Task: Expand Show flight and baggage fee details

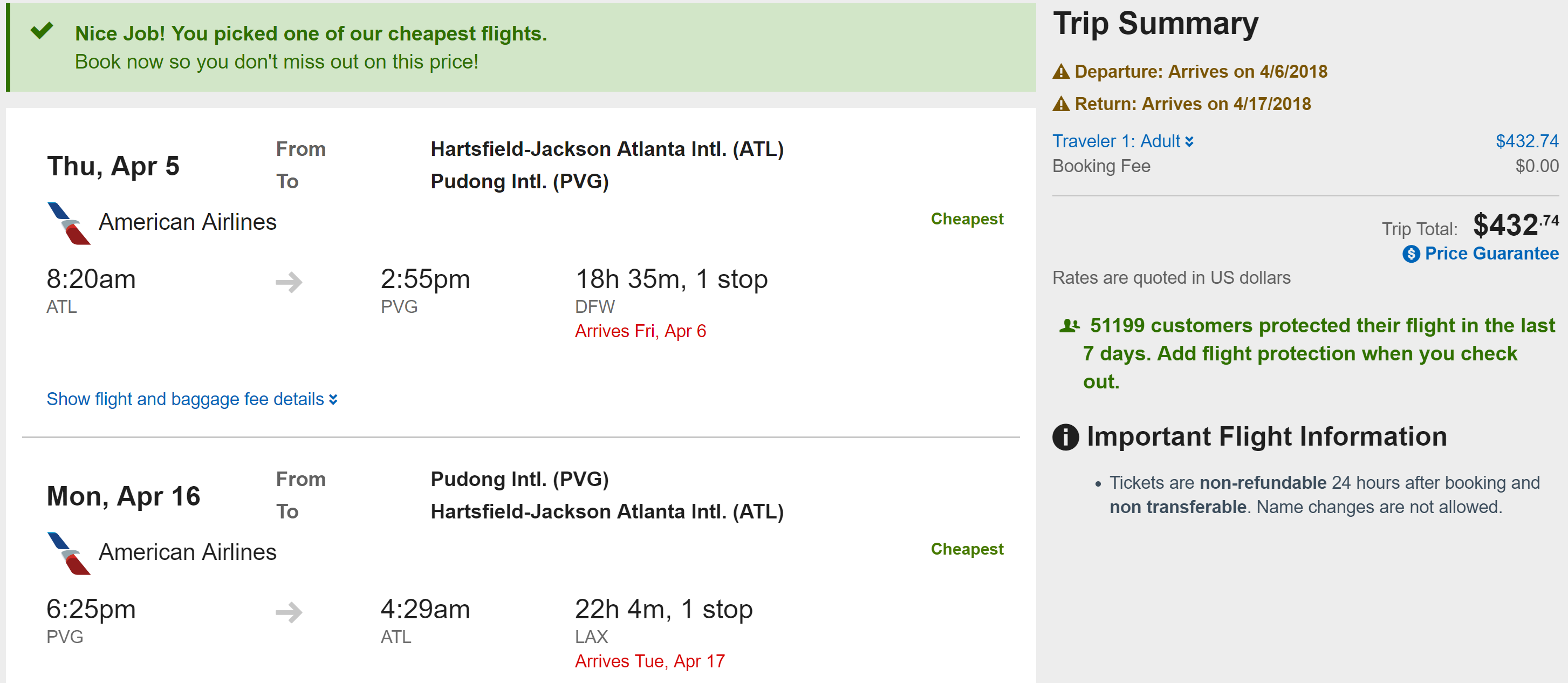Action: (x=191, y=399)
